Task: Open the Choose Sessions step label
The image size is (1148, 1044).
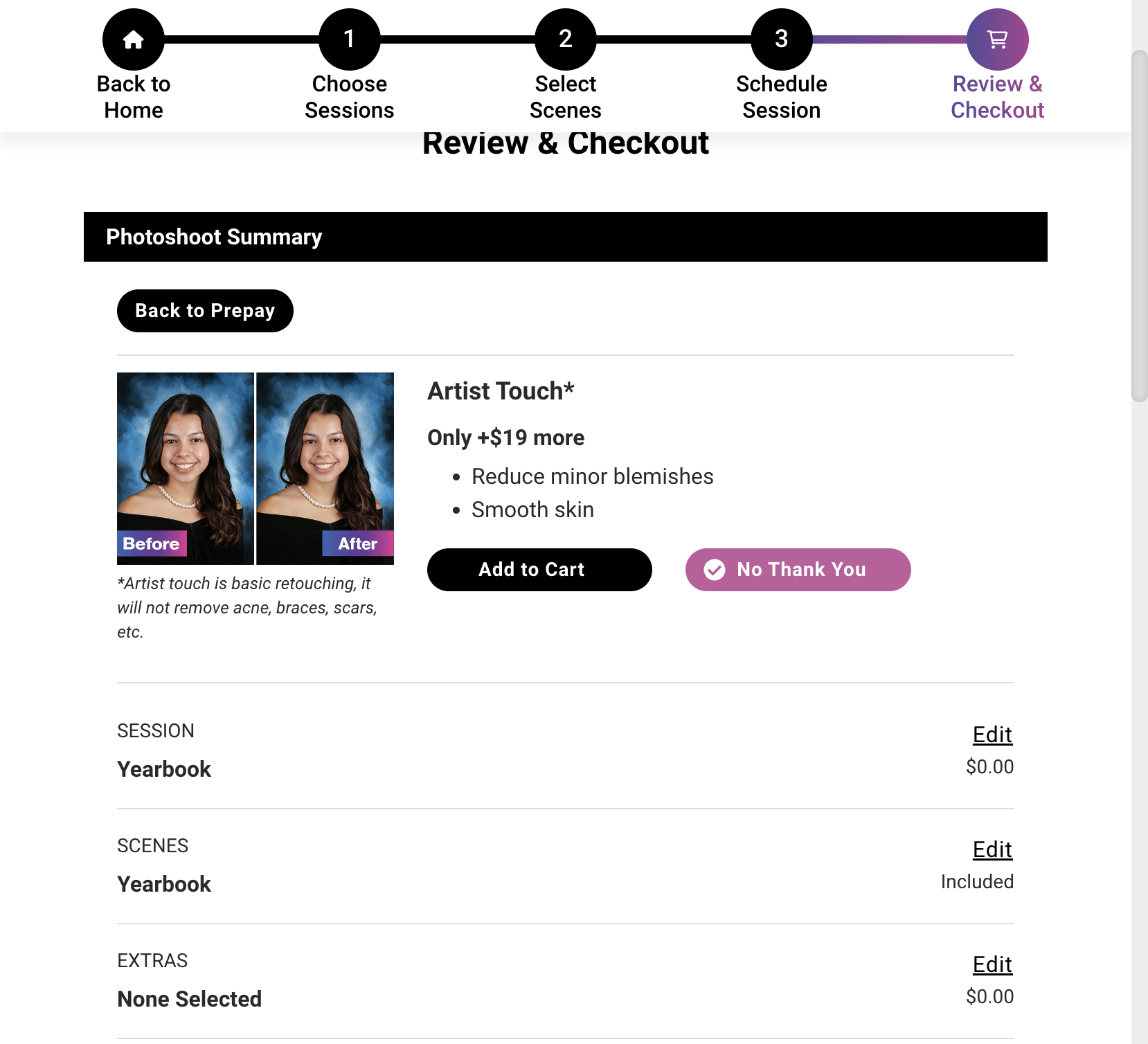Action: (x=350, y=97)
